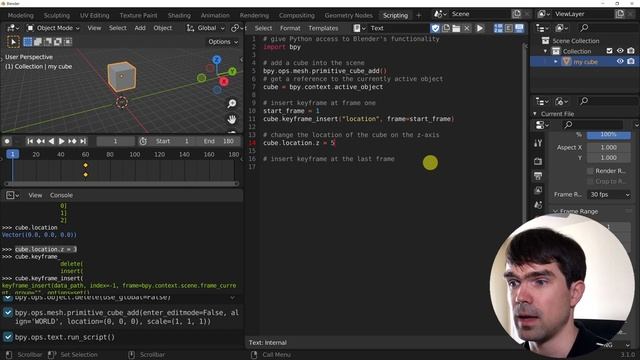640x360 pixels.
Task: Add a new workspace with plus button
Action: click(x=418, y=16)
